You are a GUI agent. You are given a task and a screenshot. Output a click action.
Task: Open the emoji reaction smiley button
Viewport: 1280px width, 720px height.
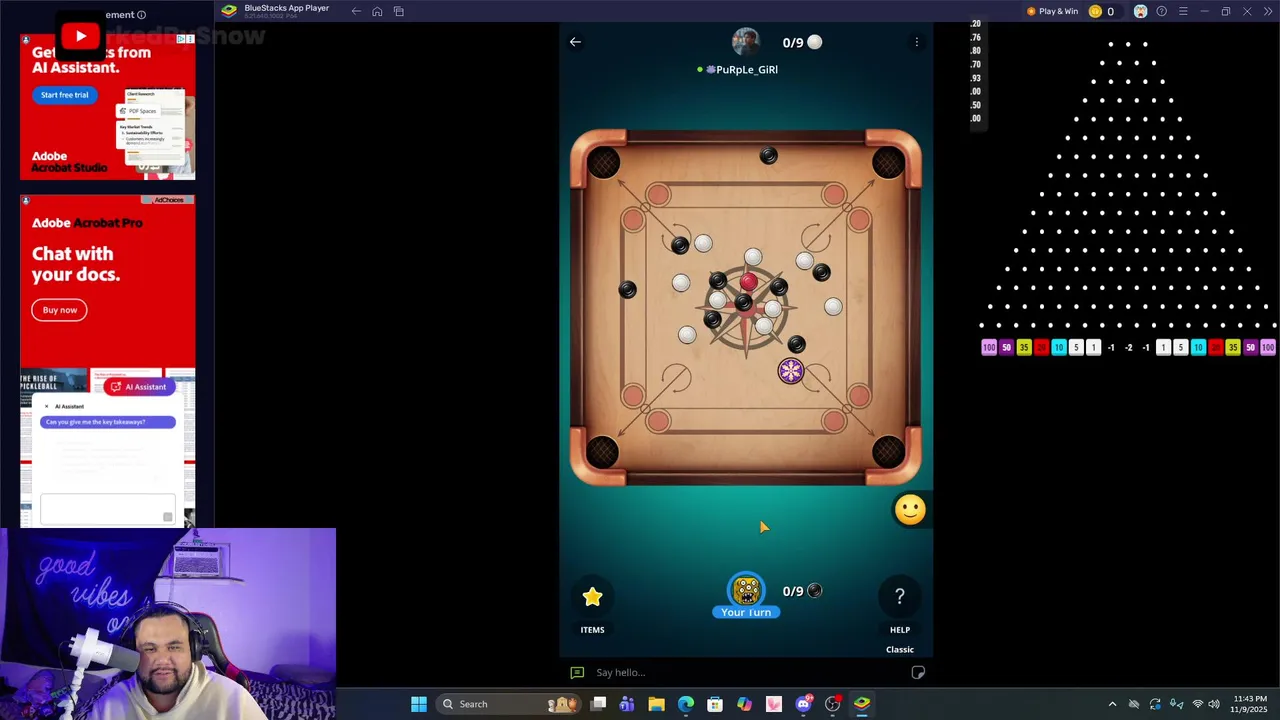point(910,510)
